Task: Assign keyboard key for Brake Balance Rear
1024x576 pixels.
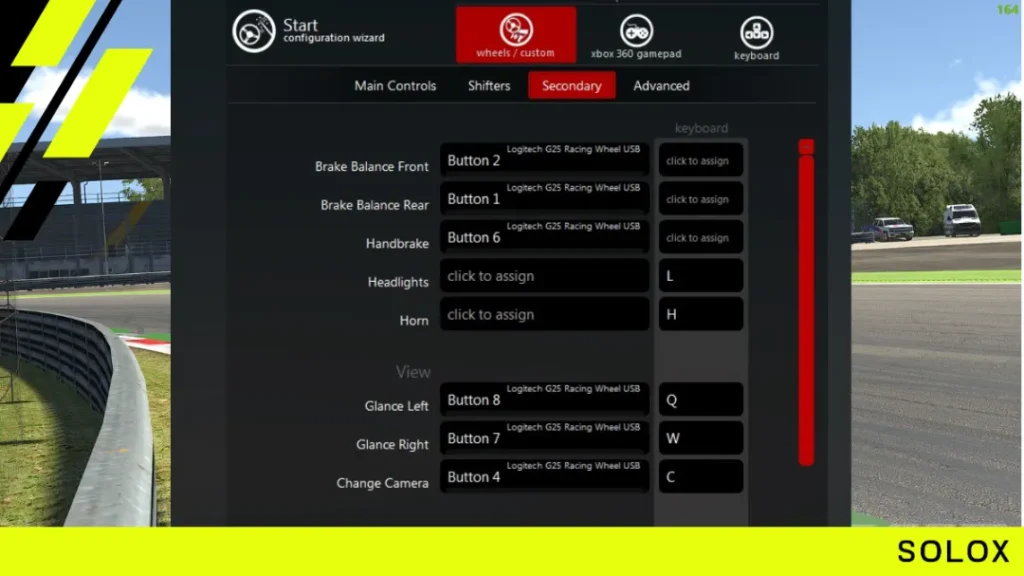Action: pos(701,199)
